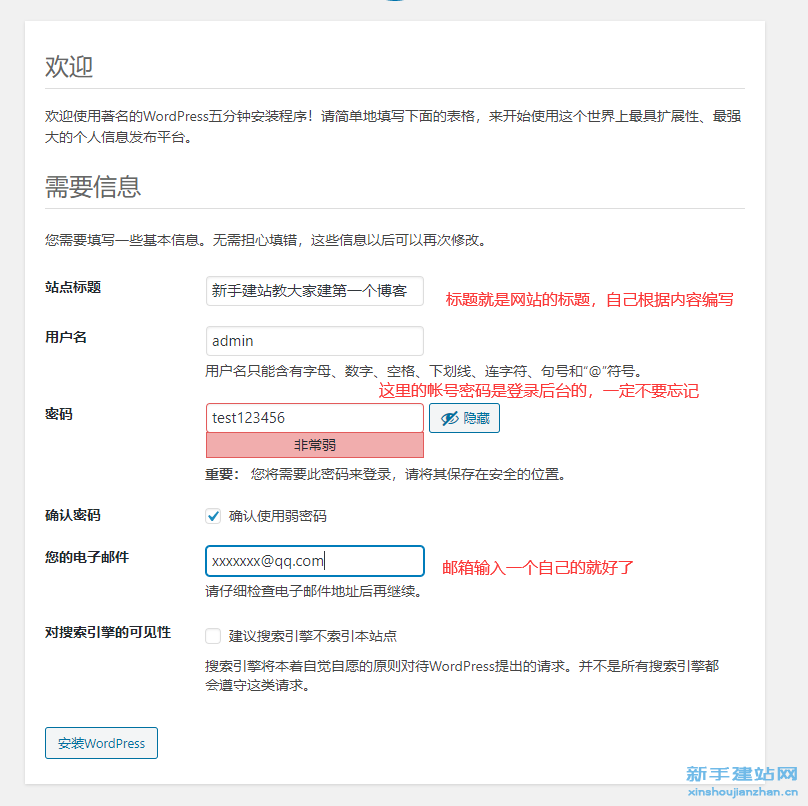The width and height of the screenshot is (808, 806).
Task: Click the 非常弱 password strength indicator
Action: pyautogui.click(x=314, y=445)
